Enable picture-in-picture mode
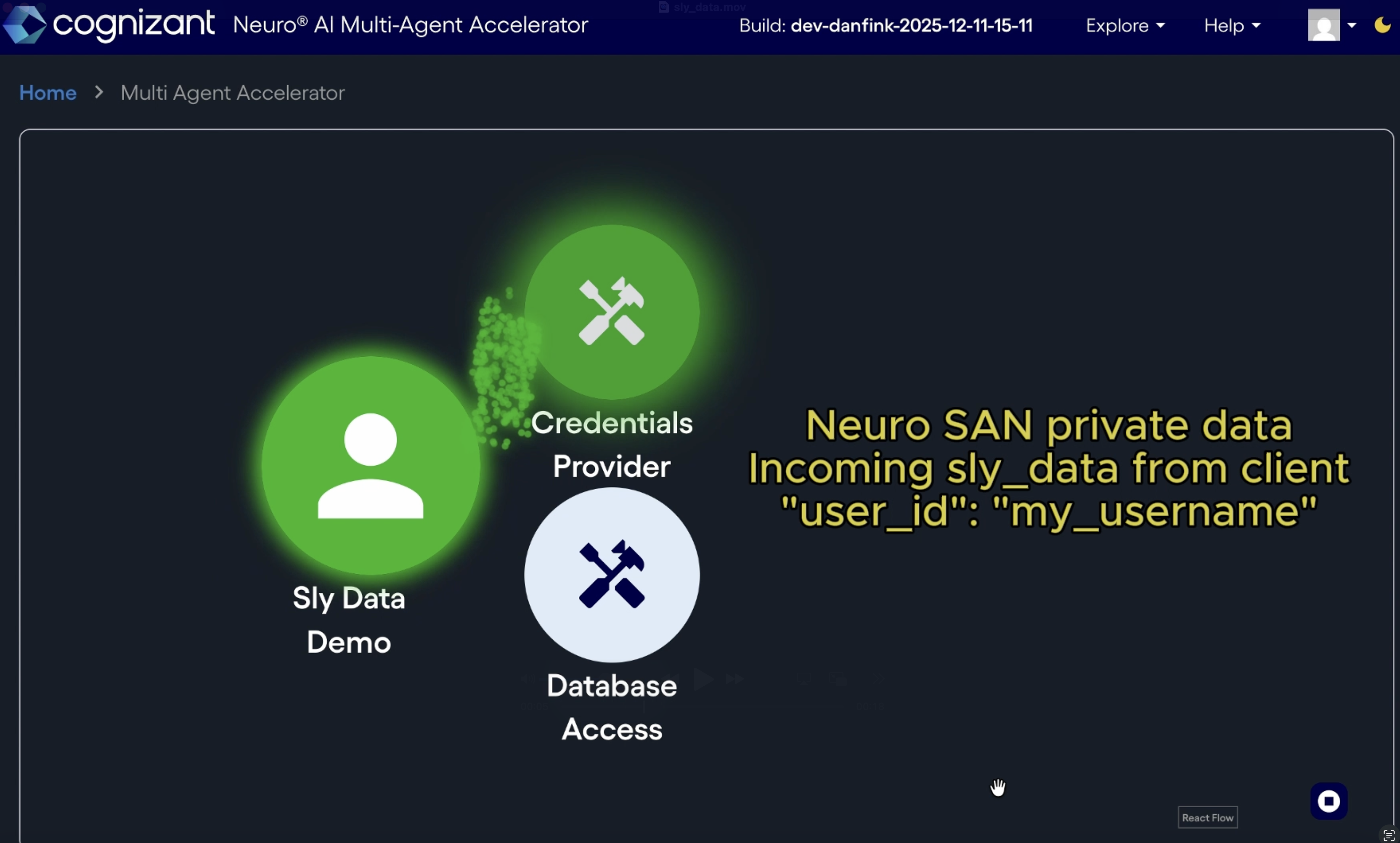1400x843 pixels. 838,679
